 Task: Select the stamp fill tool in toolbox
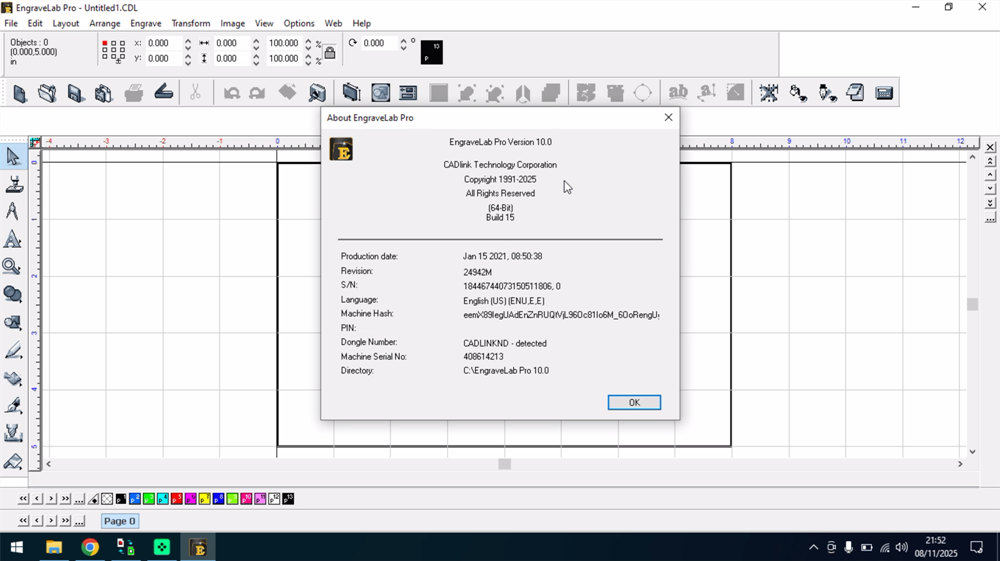(13, 378)
